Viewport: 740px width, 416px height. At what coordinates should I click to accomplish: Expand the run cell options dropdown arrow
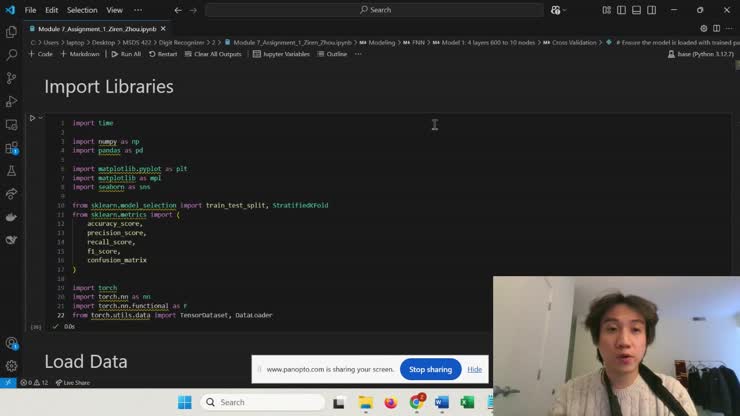pos(41,118)
